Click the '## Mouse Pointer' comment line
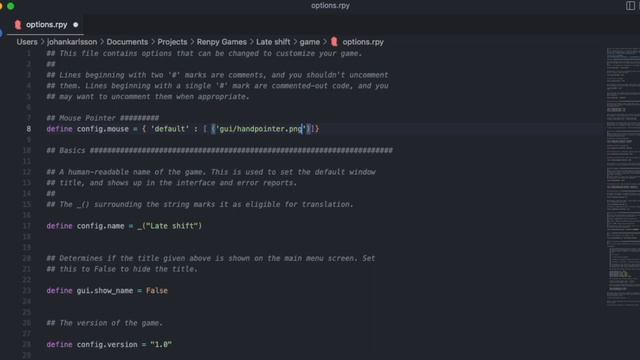 (102, 118)
